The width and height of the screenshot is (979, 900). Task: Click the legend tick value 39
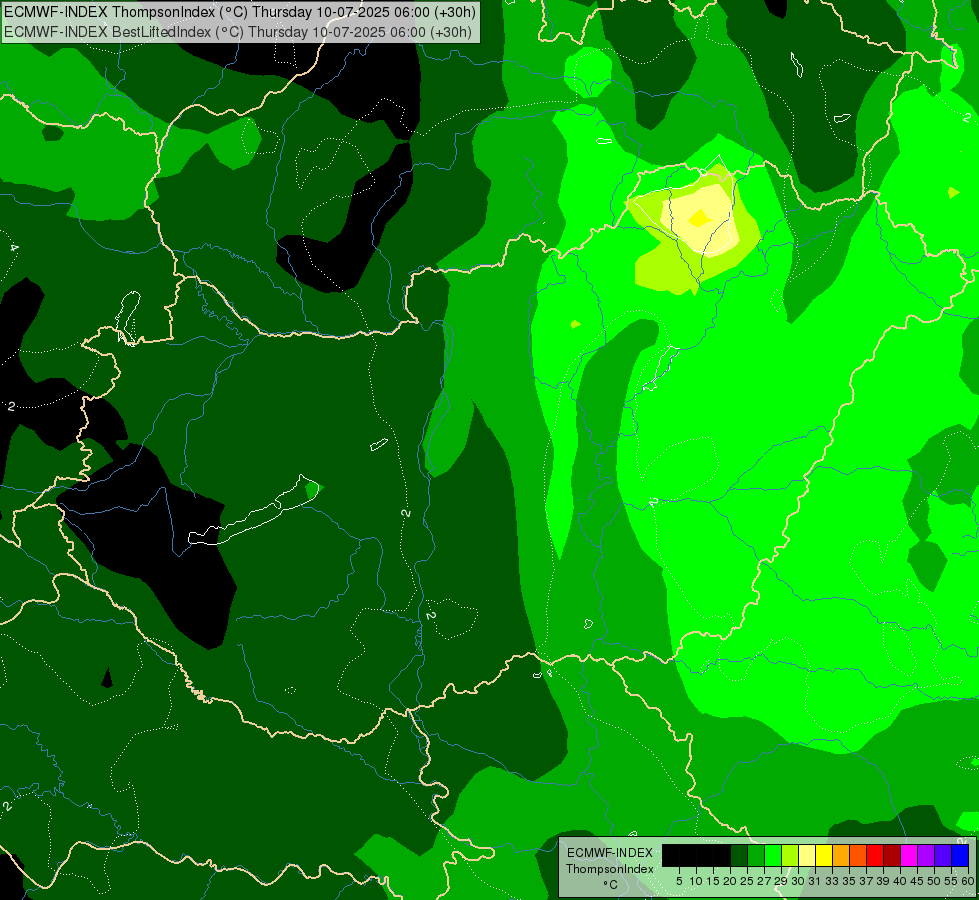coord(883,881)
